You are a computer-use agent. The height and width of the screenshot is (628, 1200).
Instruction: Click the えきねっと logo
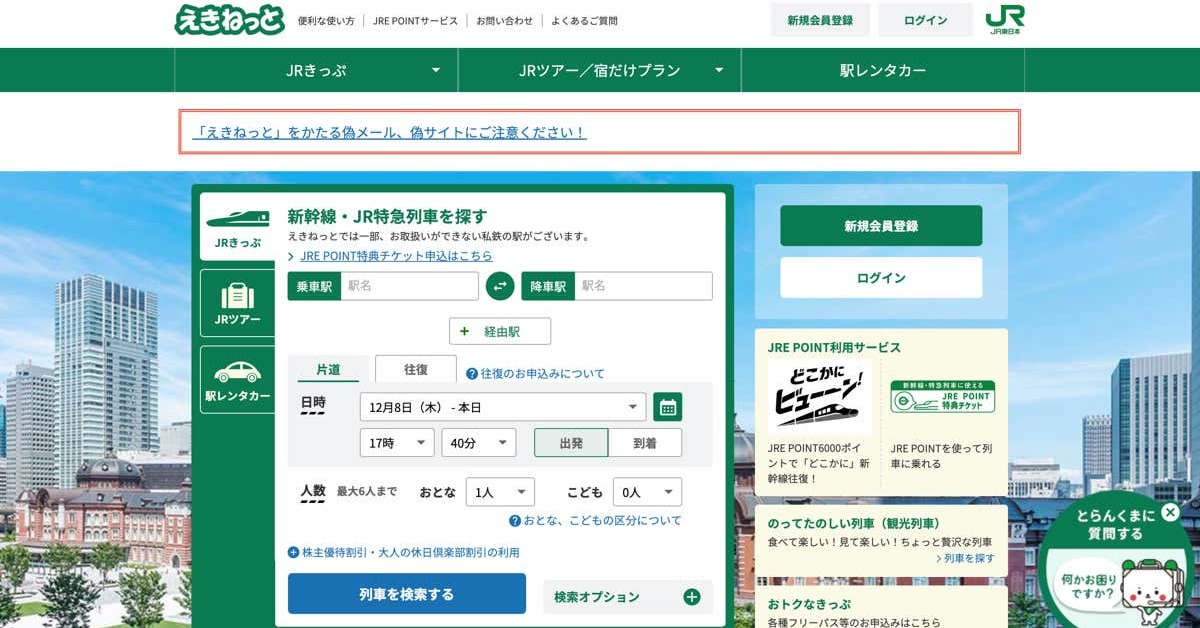tap(229, 20)
